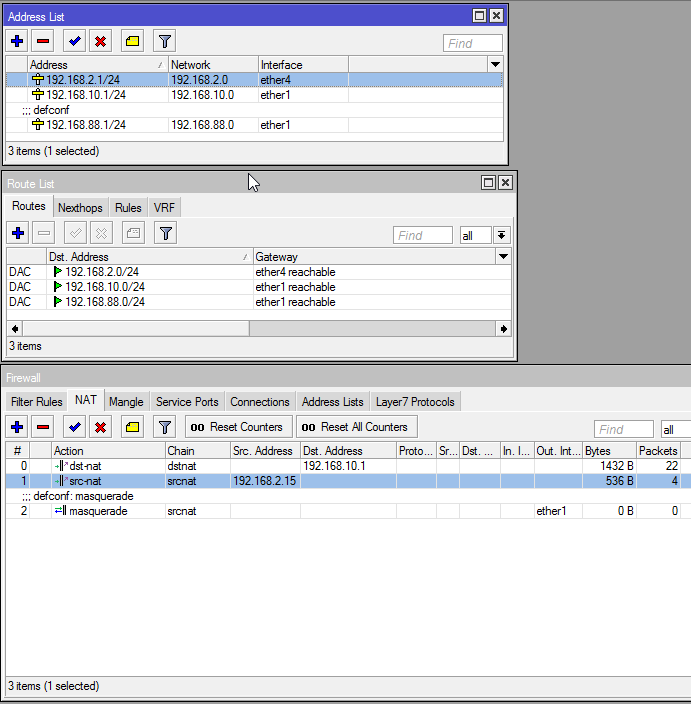Sort NAT rules by Chain column

(198, 451)
